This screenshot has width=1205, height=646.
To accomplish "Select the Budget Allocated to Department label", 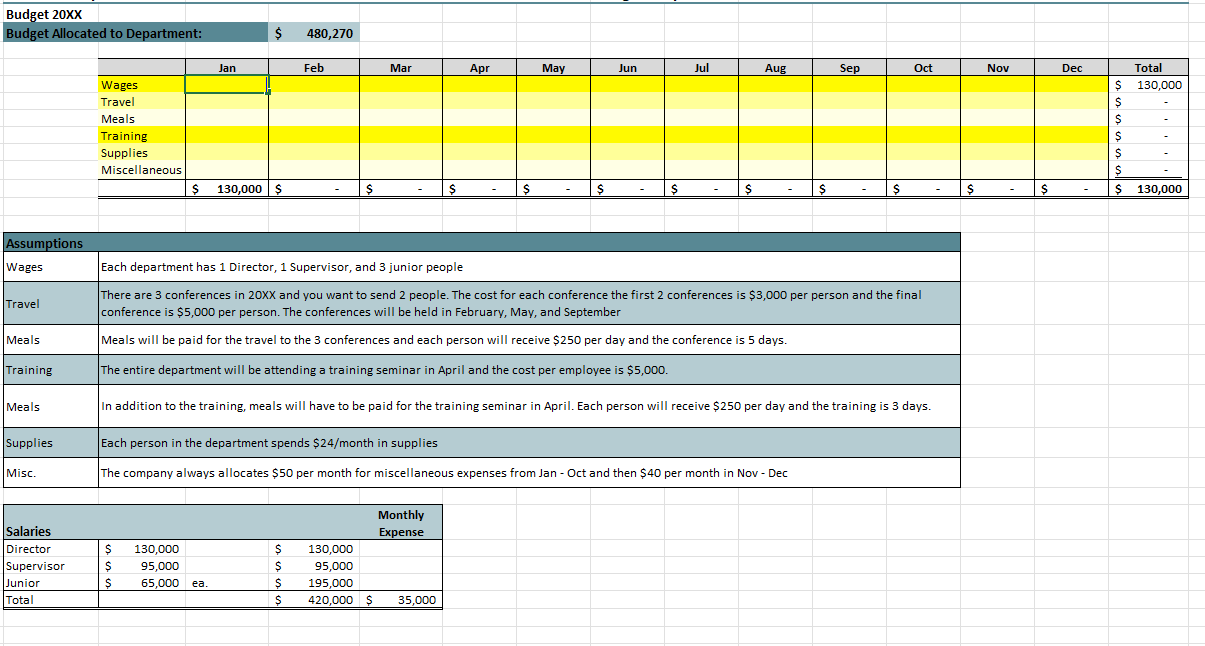I will (x=136, y=33).
